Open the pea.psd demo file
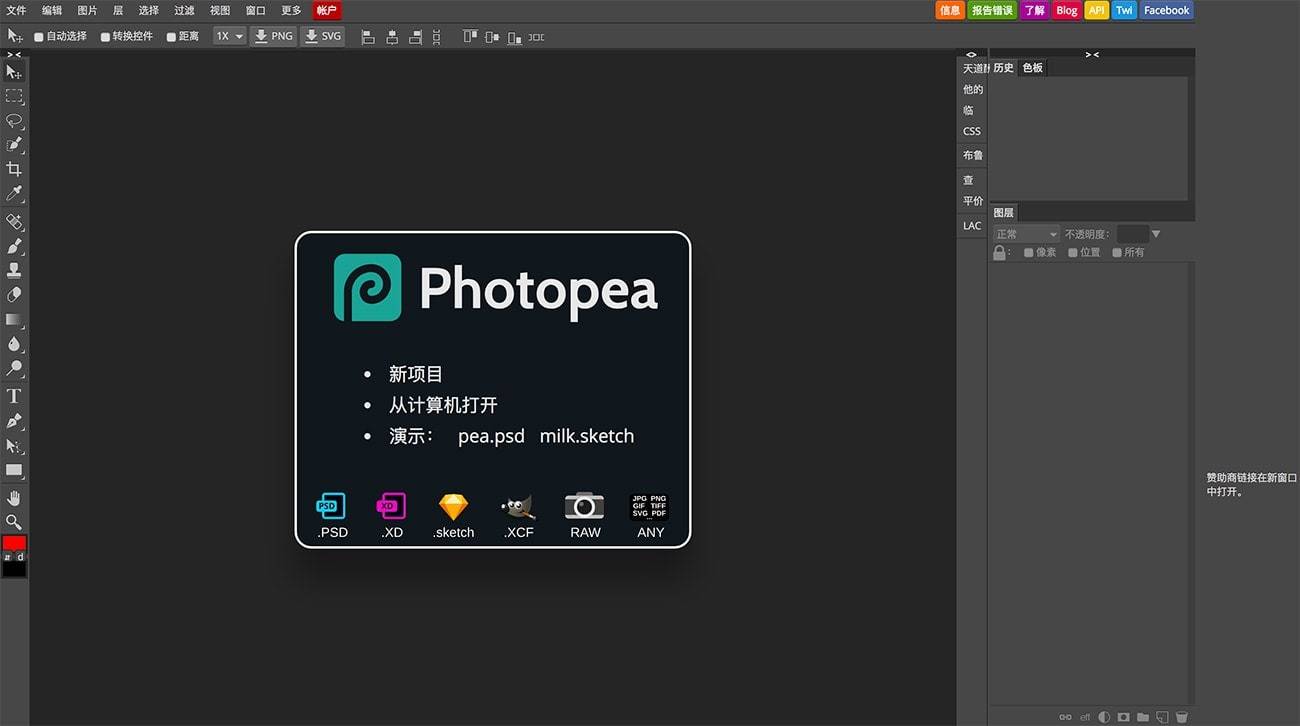Screen dimensions: 1300x726 pos(491,436)
